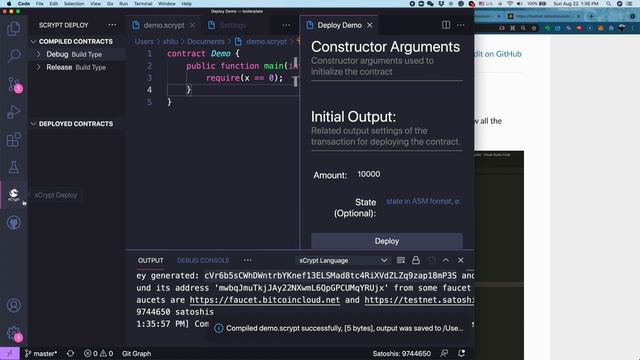Open editor group more actions beside Settings tab

point(286,25)
